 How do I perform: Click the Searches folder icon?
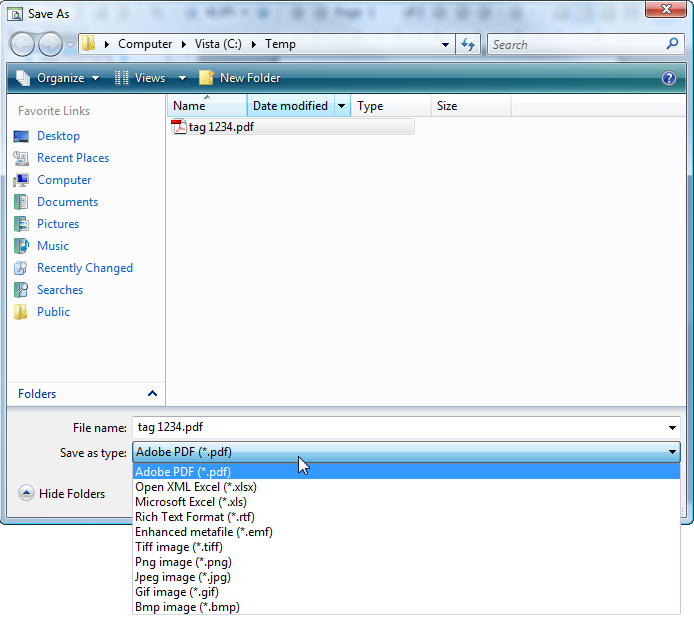tap(21, 290)
